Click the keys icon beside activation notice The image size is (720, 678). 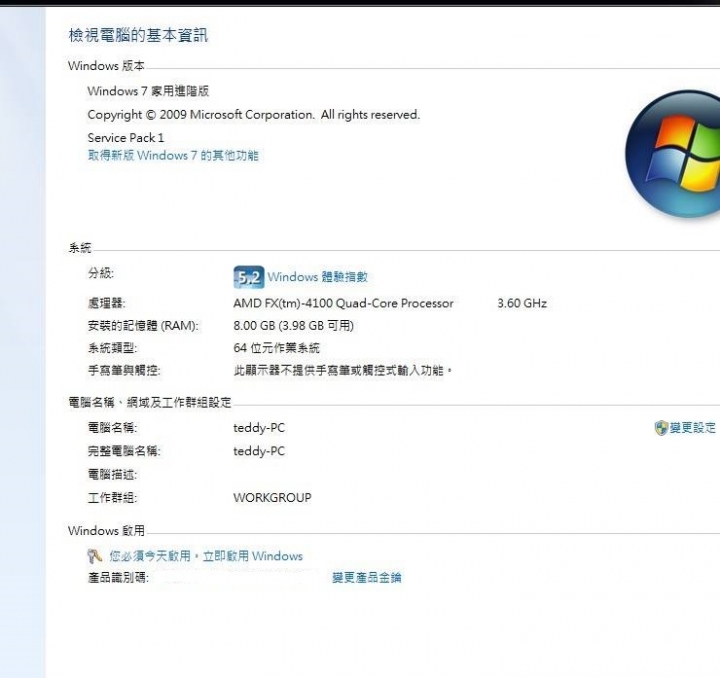pyautogui.click(x=95, y=556)
